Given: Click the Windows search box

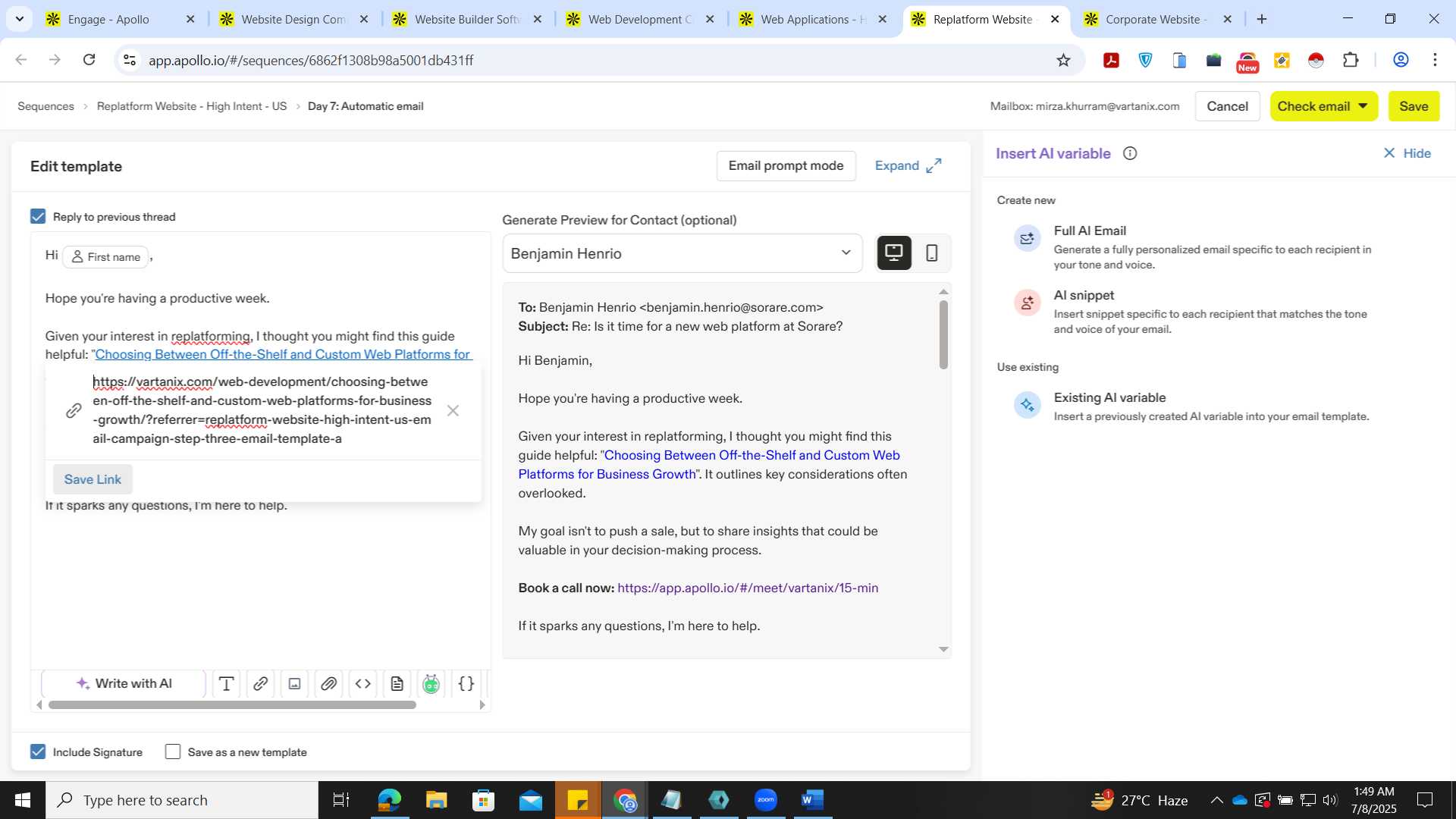Looking at the screenshot, I should [x=182, y=800].
